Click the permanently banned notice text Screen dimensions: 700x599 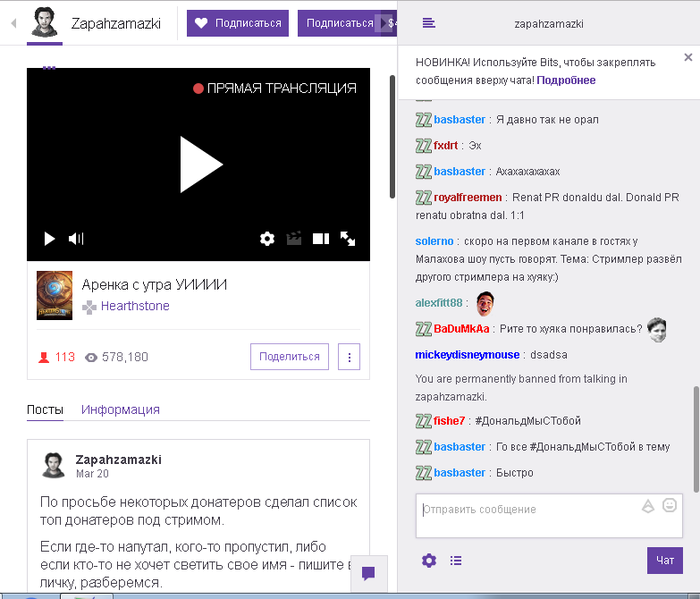[521, 387]
